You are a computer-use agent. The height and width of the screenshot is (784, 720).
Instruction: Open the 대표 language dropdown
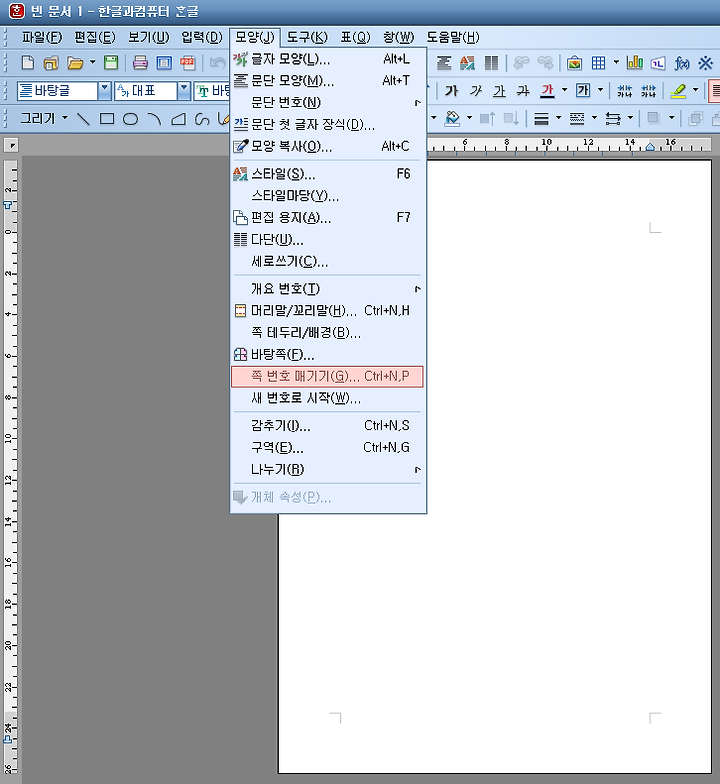coord(184,90)
